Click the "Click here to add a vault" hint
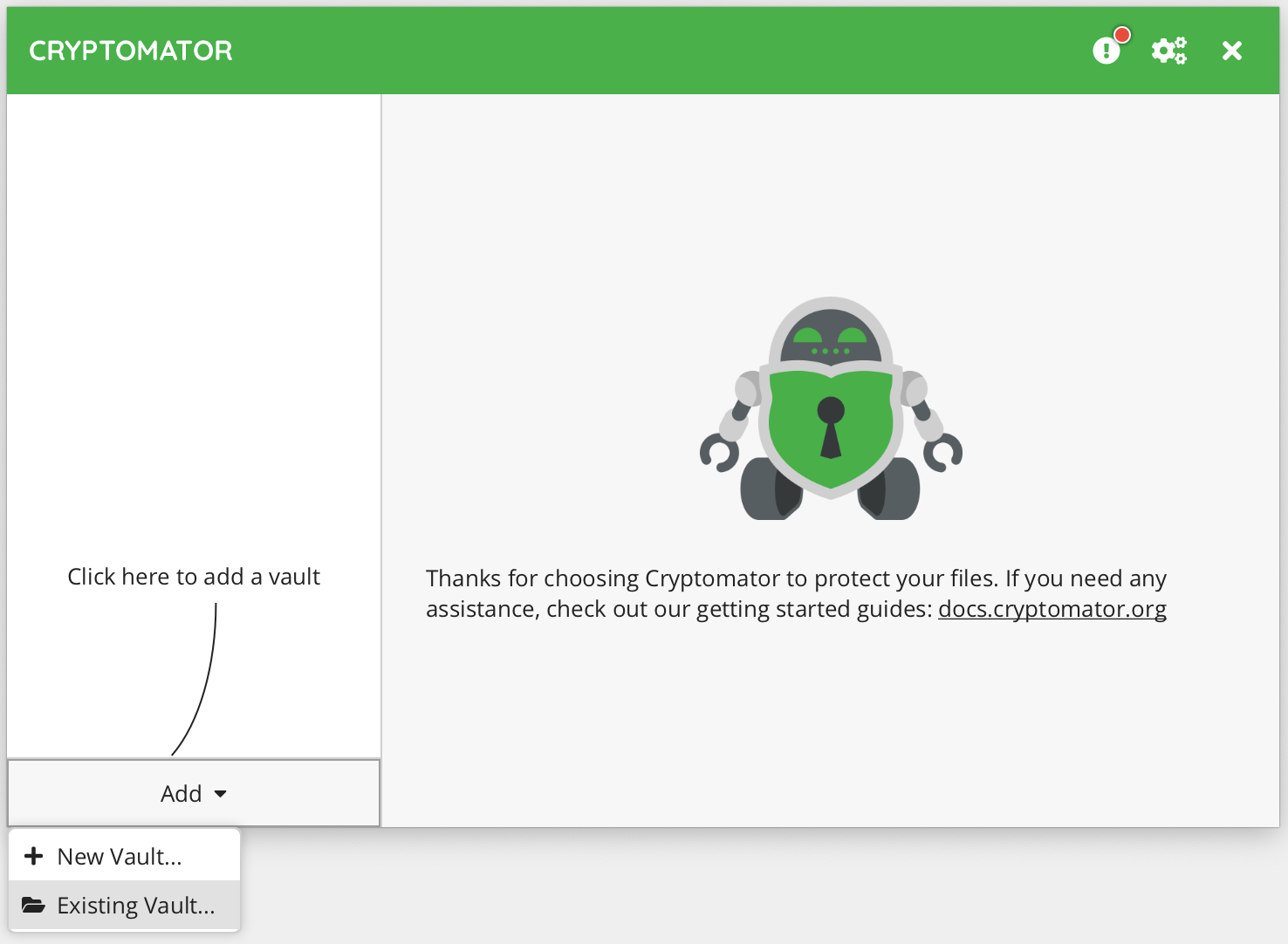This screenshot has height=944, width=1288. click(x=194, y=577)
